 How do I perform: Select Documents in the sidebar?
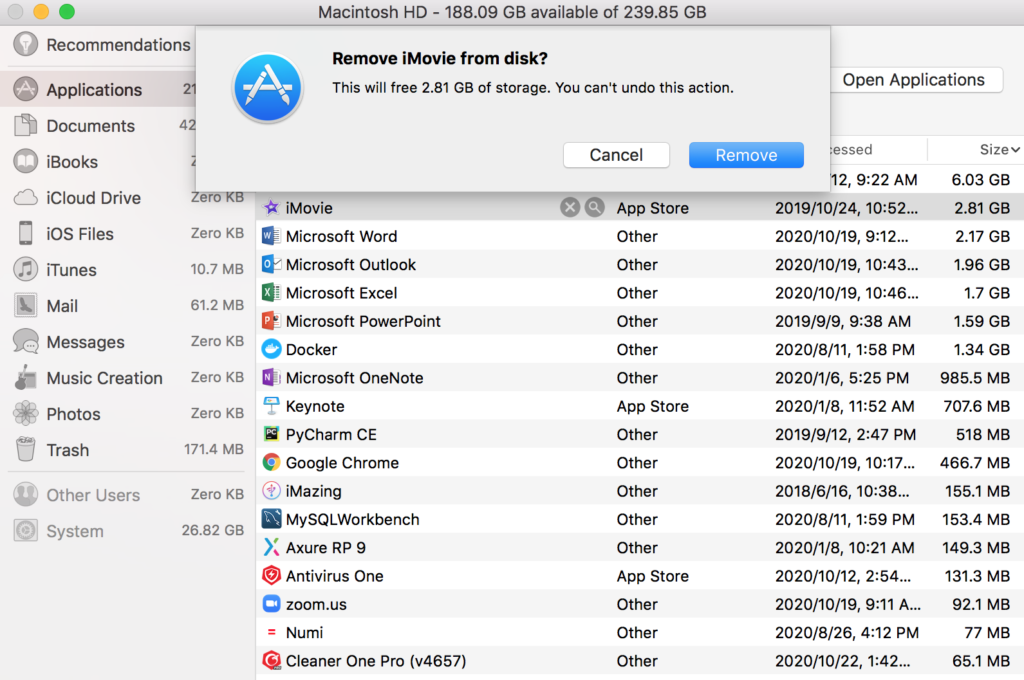pos(90,126)
